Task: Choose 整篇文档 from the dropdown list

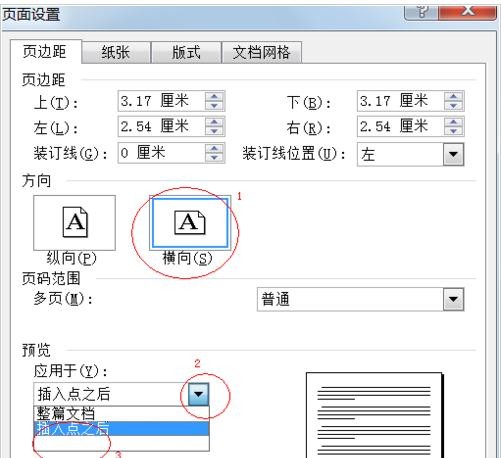Action: (122, 414)
